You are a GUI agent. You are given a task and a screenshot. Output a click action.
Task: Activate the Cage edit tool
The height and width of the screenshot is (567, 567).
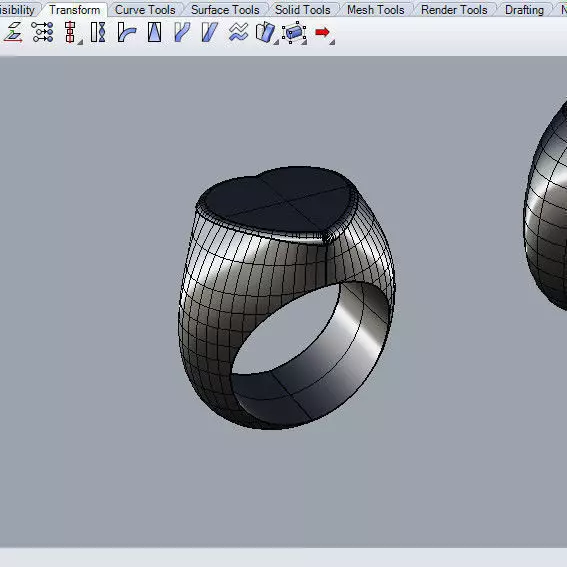pyautogui.click(x=294, y=33)
